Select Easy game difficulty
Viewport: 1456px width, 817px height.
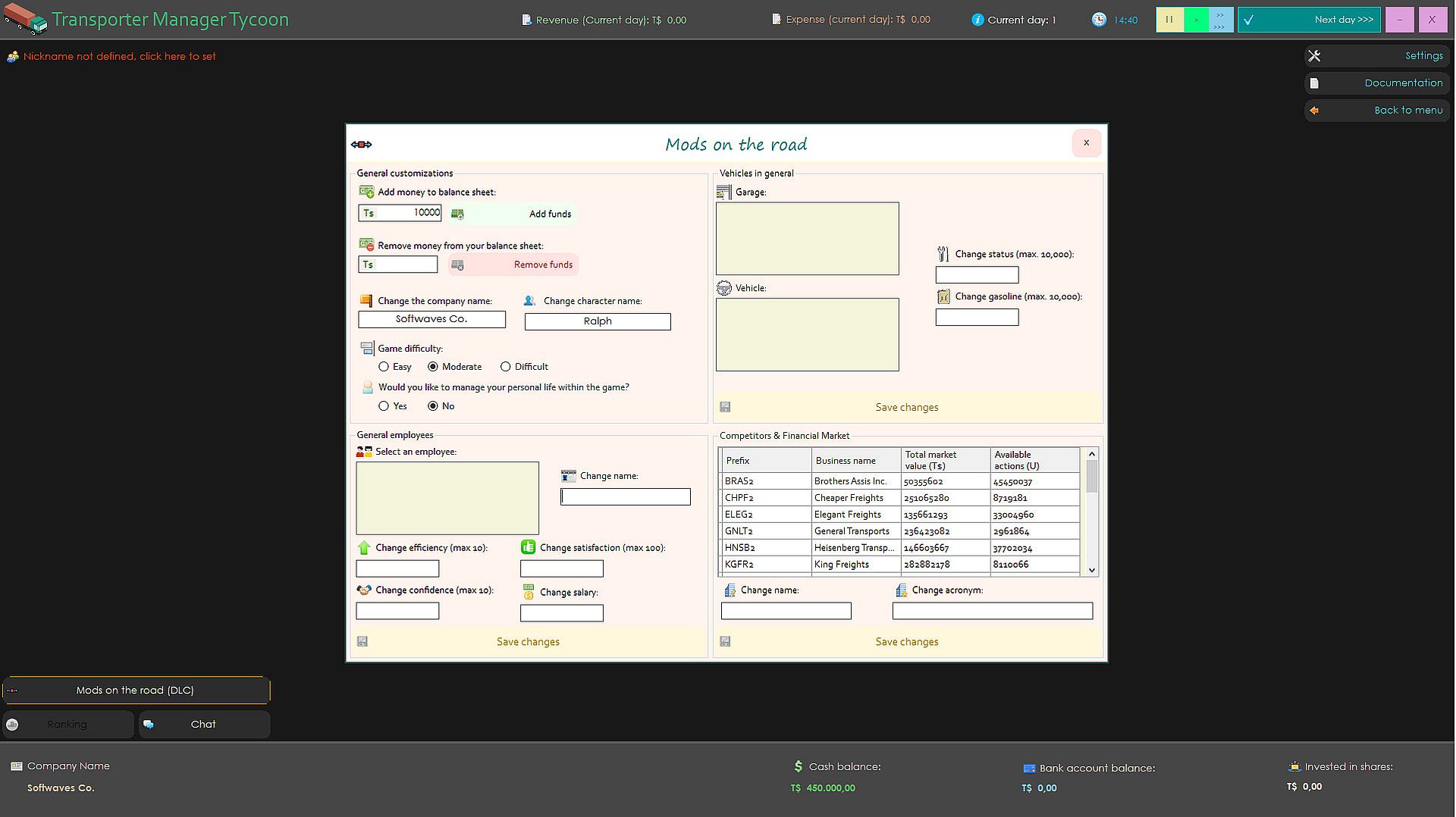point(384,367)
